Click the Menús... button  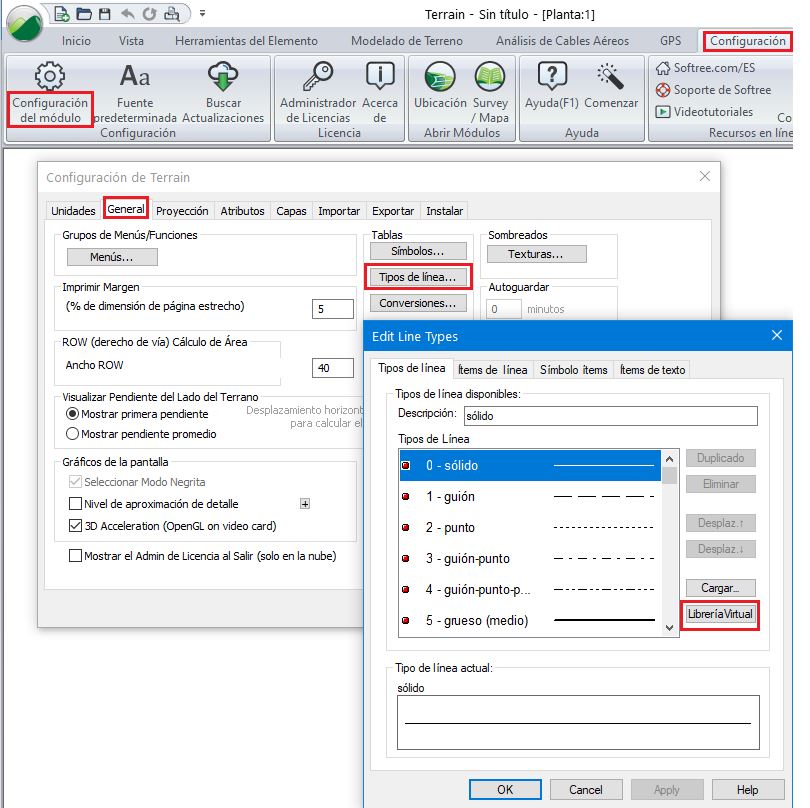point(112,257)
